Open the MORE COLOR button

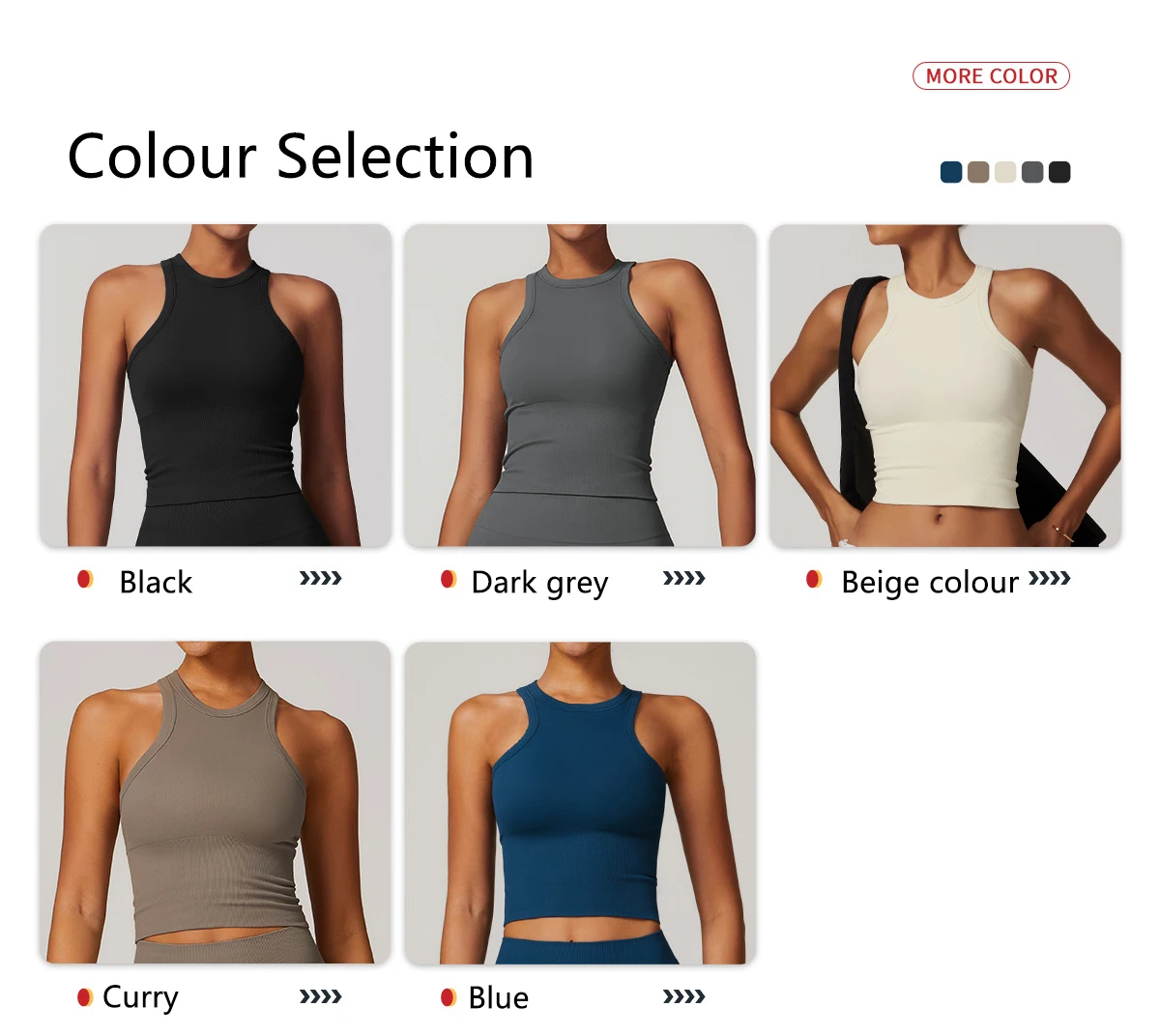click(x=991, y=75)
